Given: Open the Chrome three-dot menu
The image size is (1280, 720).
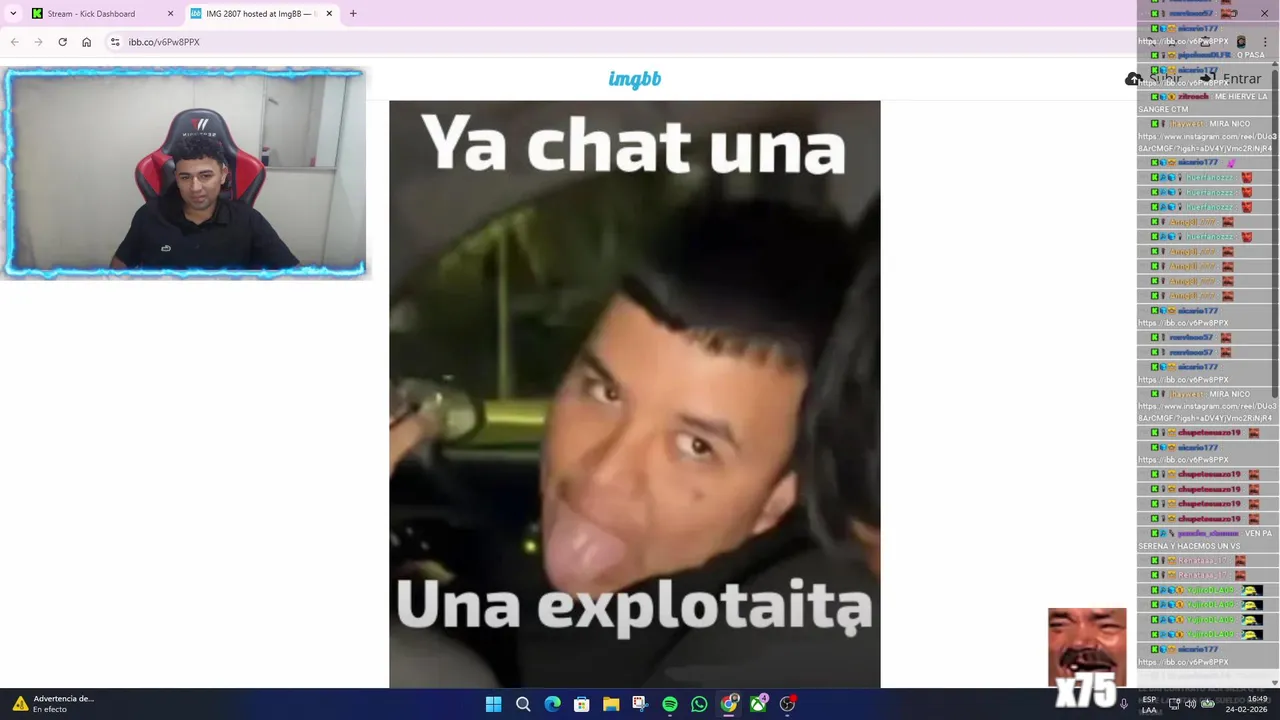Looking at the screenshot, I should tap(1264, 42).
